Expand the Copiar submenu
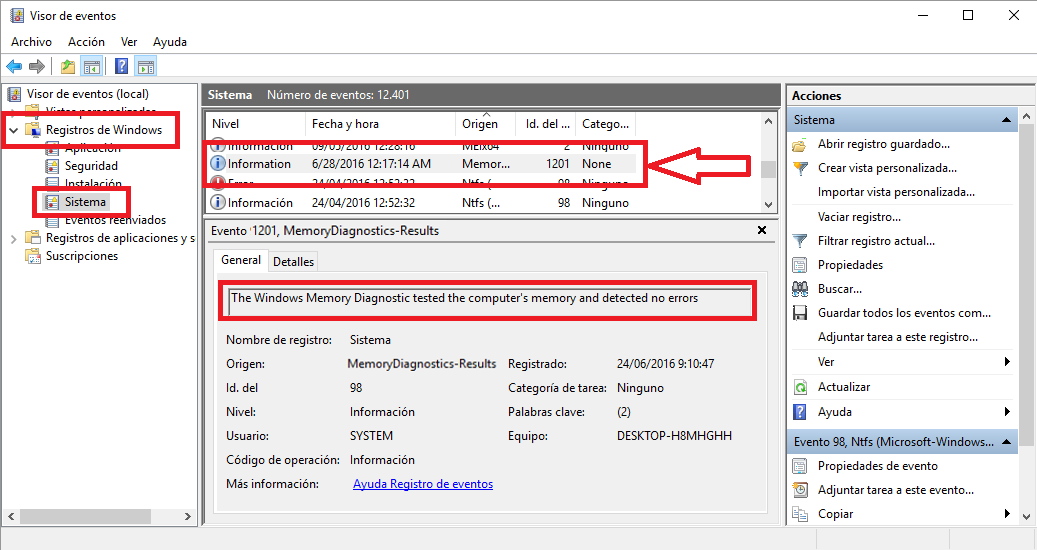1037x550 pixels. coord(1007,514)
